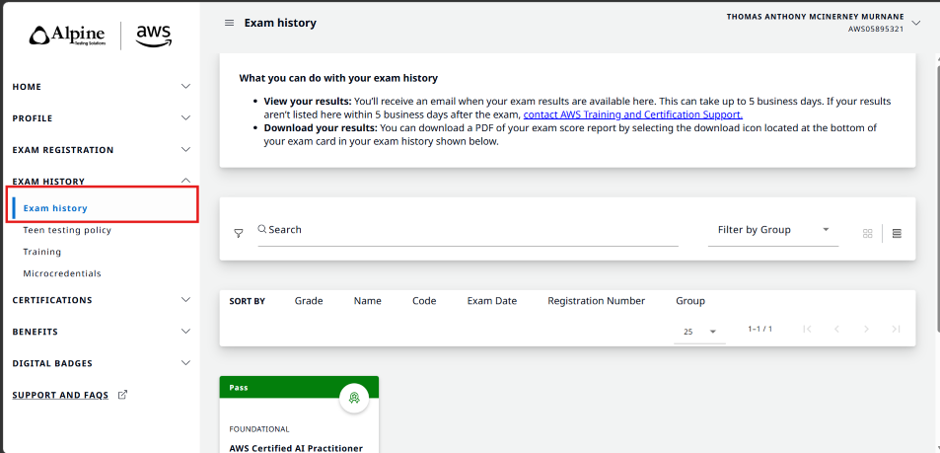The image size is (940, 453).
Task: Go to last page icon
Action: (896, 329)
